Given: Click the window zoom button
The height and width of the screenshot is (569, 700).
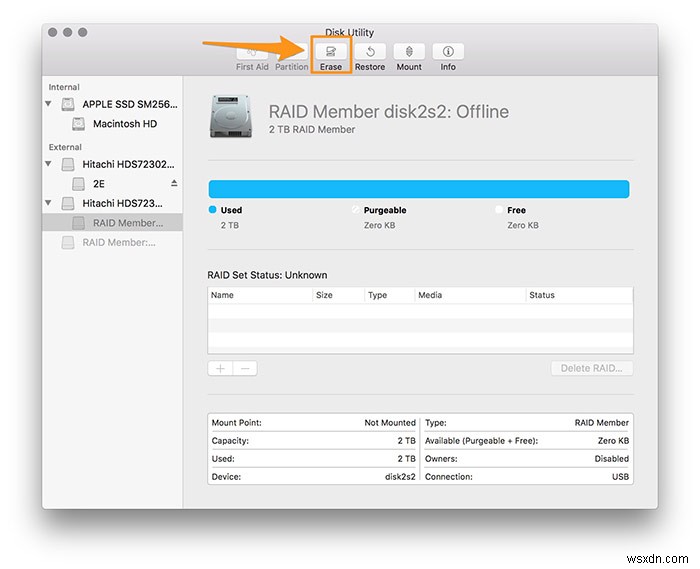Looking at the screenshot, I should tap(83, 32).
